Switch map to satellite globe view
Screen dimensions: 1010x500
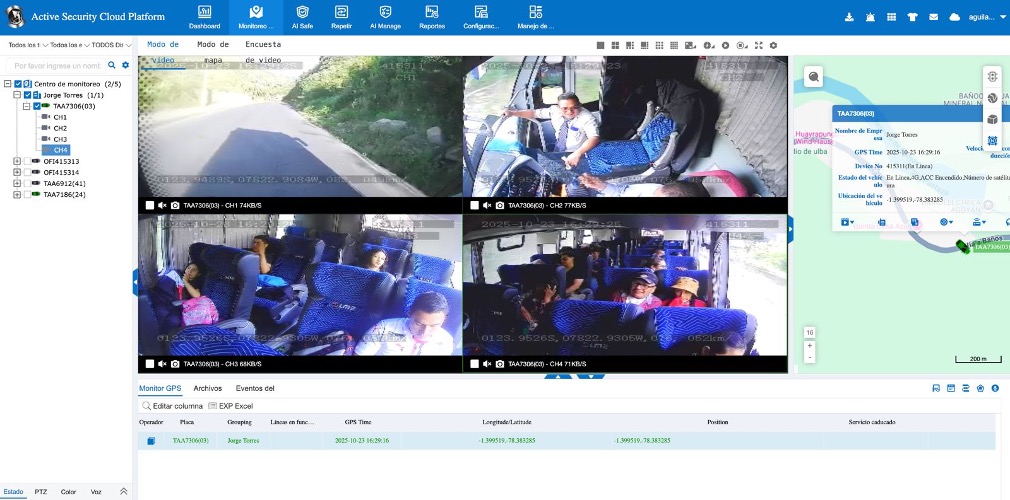click(x=993, y=98)
